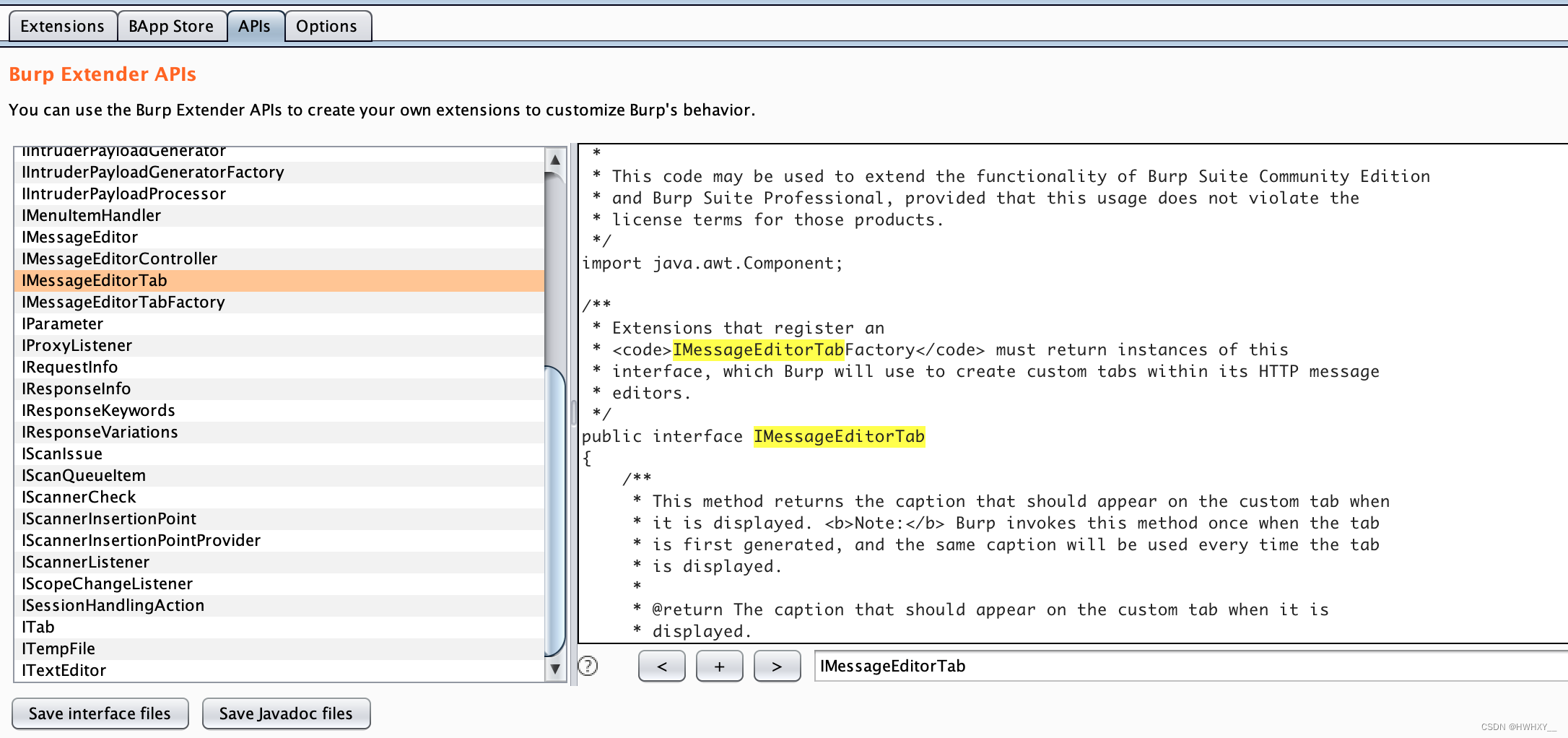
Task: Select ISessionHandlingAction in the API list
Action: pos(279,605)
